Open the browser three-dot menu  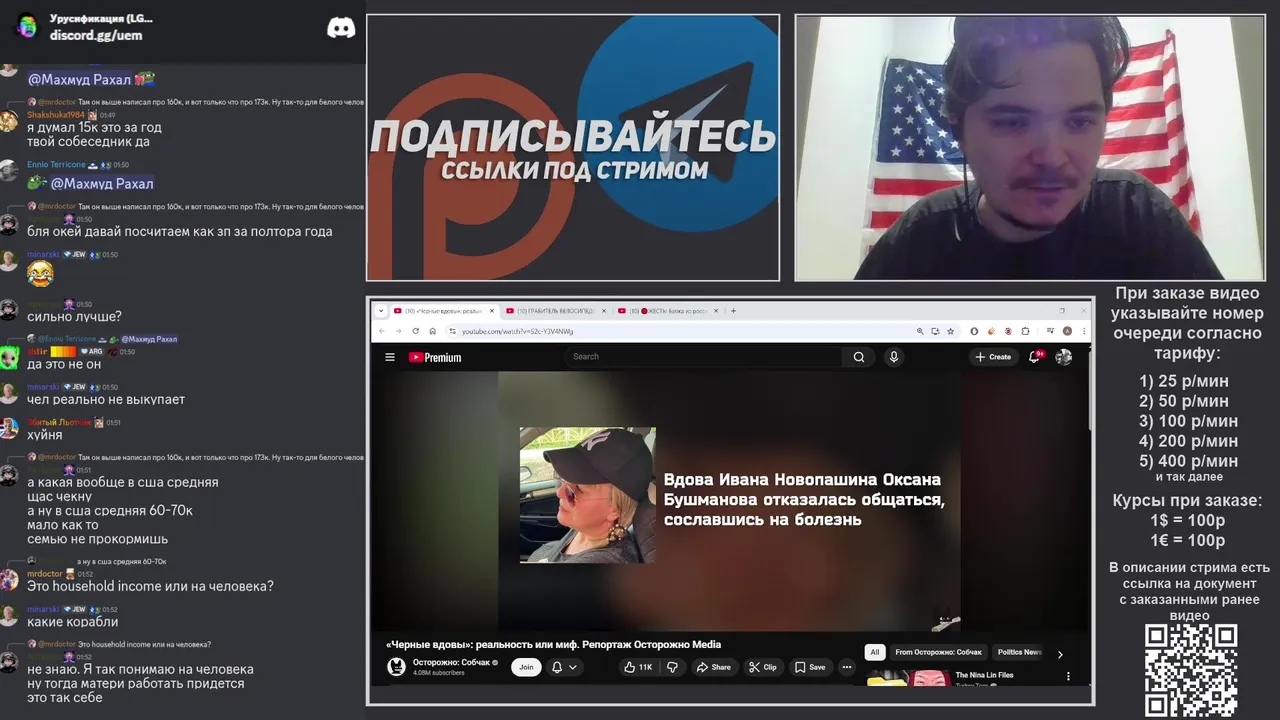tap(1083, 331)
